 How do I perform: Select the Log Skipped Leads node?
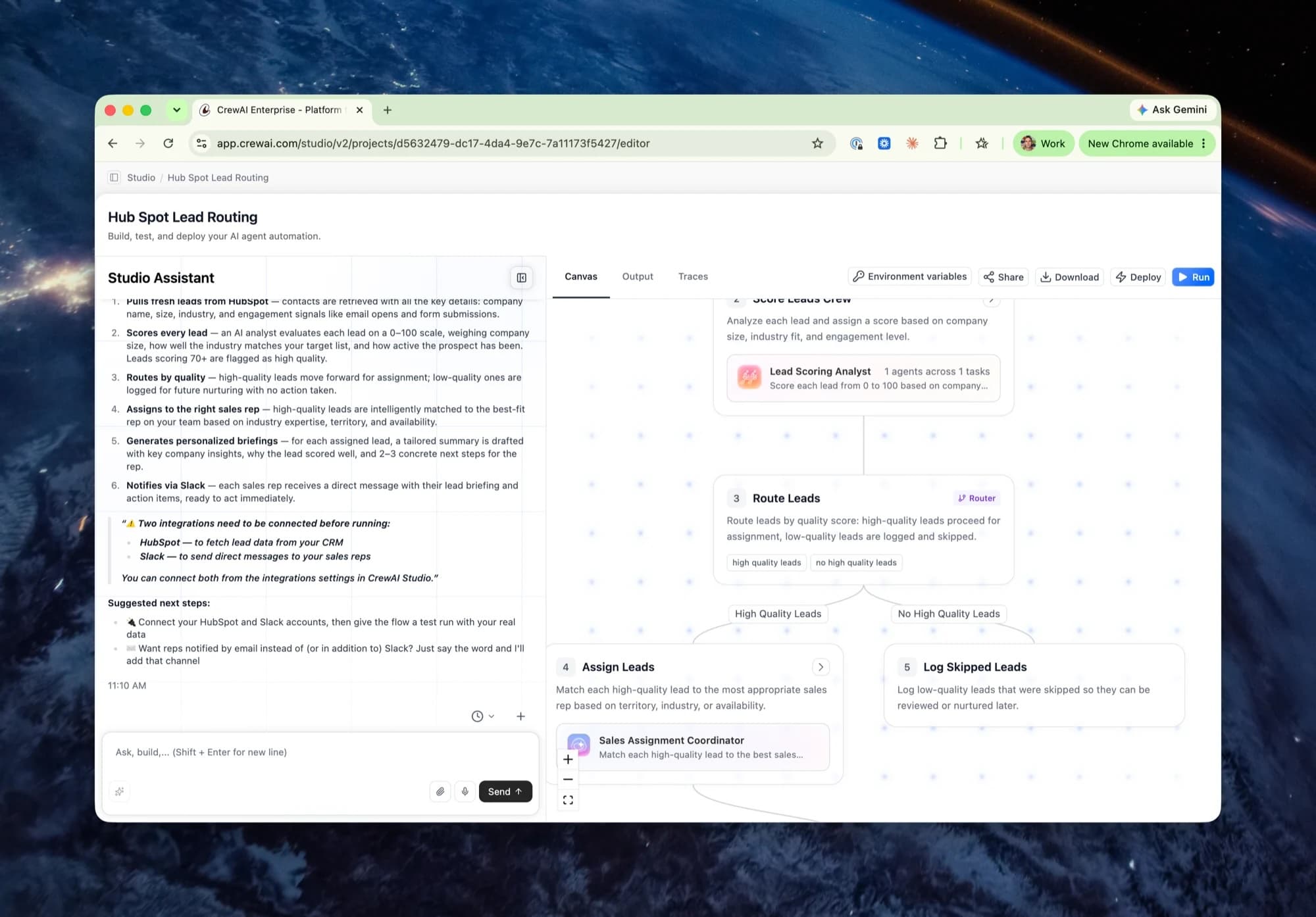[x=1034, y=685]
